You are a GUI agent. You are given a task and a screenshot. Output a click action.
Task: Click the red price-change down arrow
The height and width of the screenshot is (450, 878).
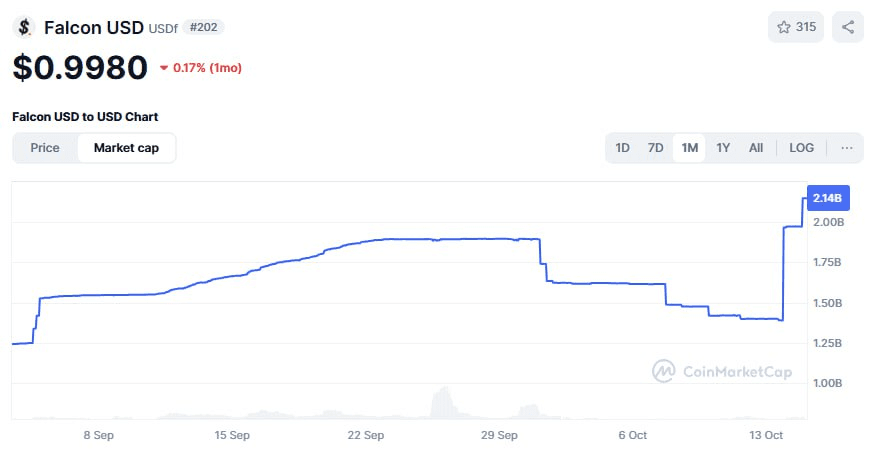[164, 69]
